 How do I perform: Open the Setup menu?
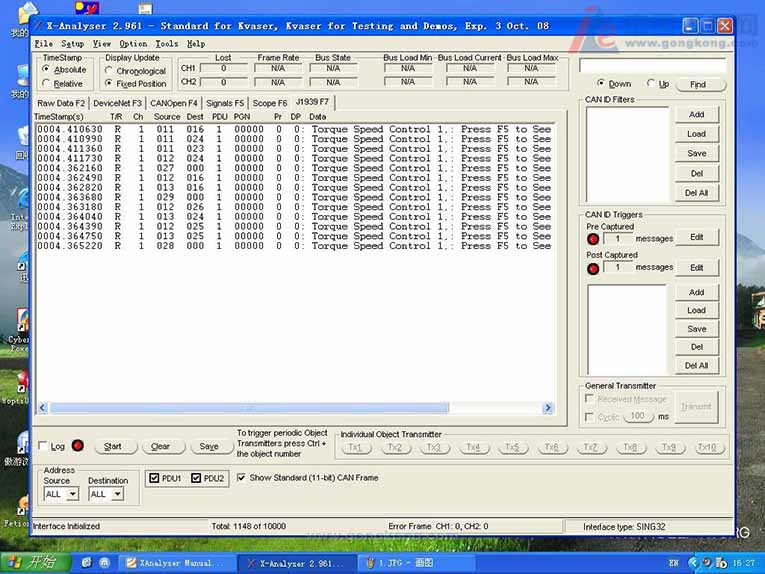coord(72,44)
